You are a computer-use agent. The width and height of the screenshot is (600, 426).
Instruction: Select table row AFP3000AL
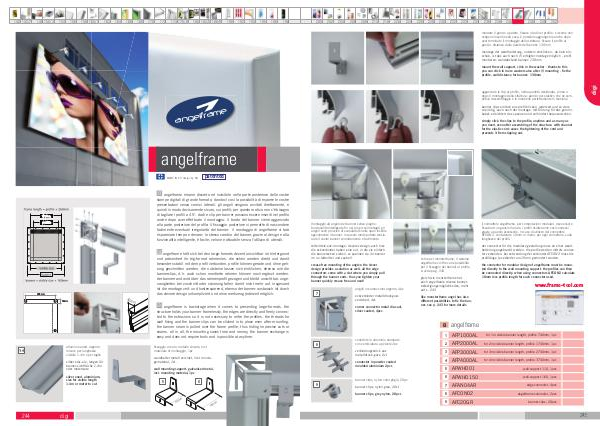click(x=512, y=352)
